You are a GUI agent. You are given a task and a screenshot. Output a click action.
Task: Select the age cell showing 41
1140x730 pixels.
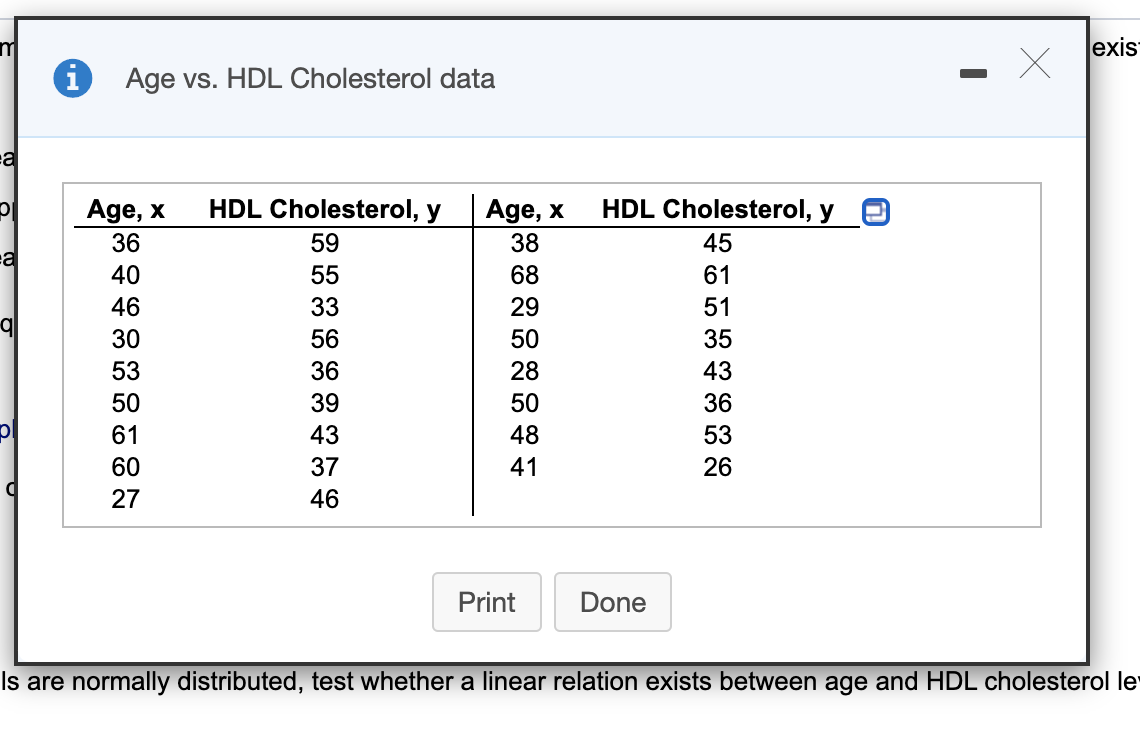pos(524,467)
